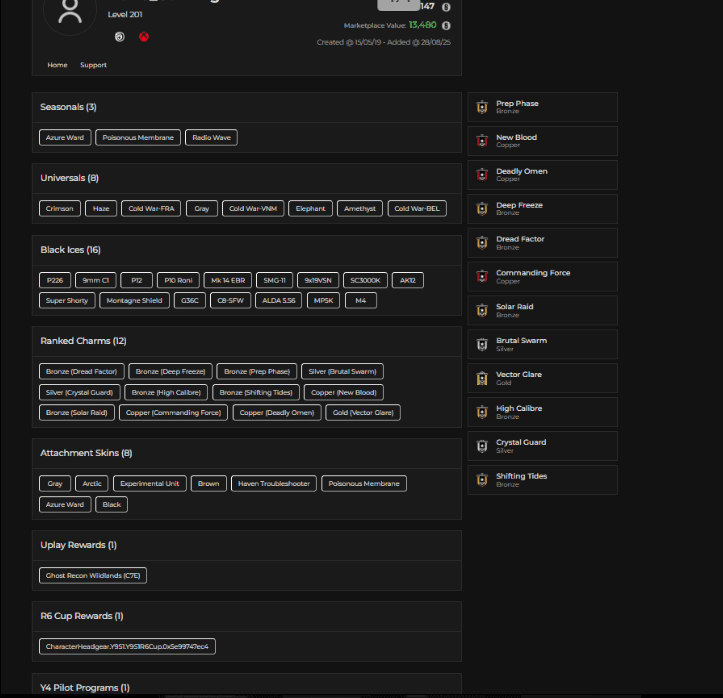Click the Vector Glare gold rank badge icon
Viewport: 723px width, 698px height.
click(x=482, y=378)
